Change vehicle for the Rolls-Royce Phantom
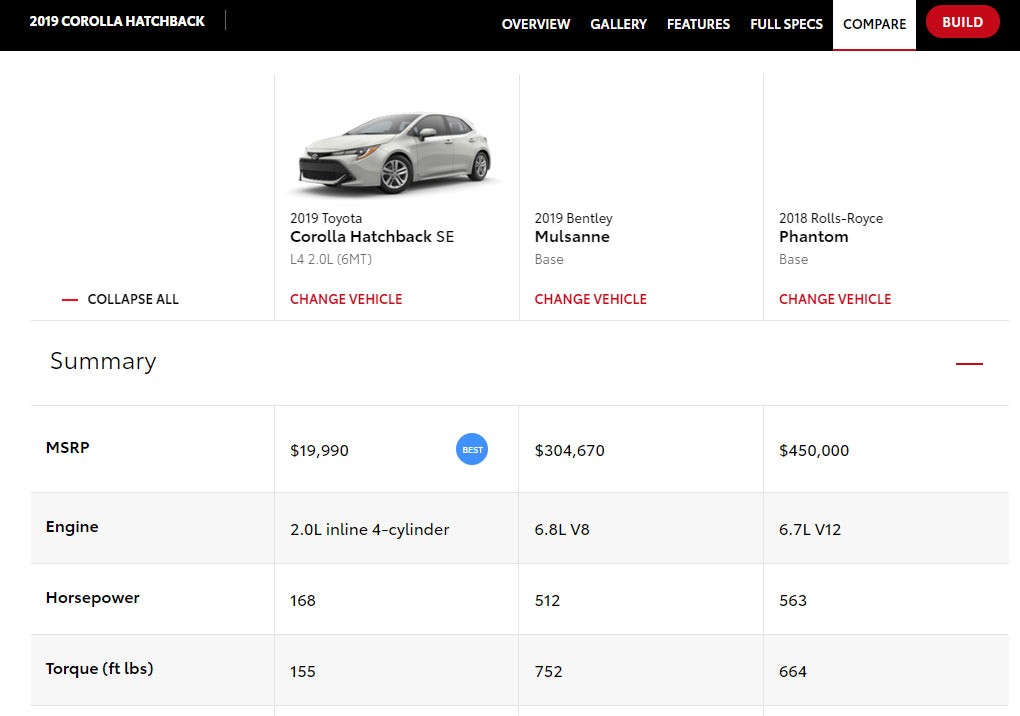 (x=835, y=299)
